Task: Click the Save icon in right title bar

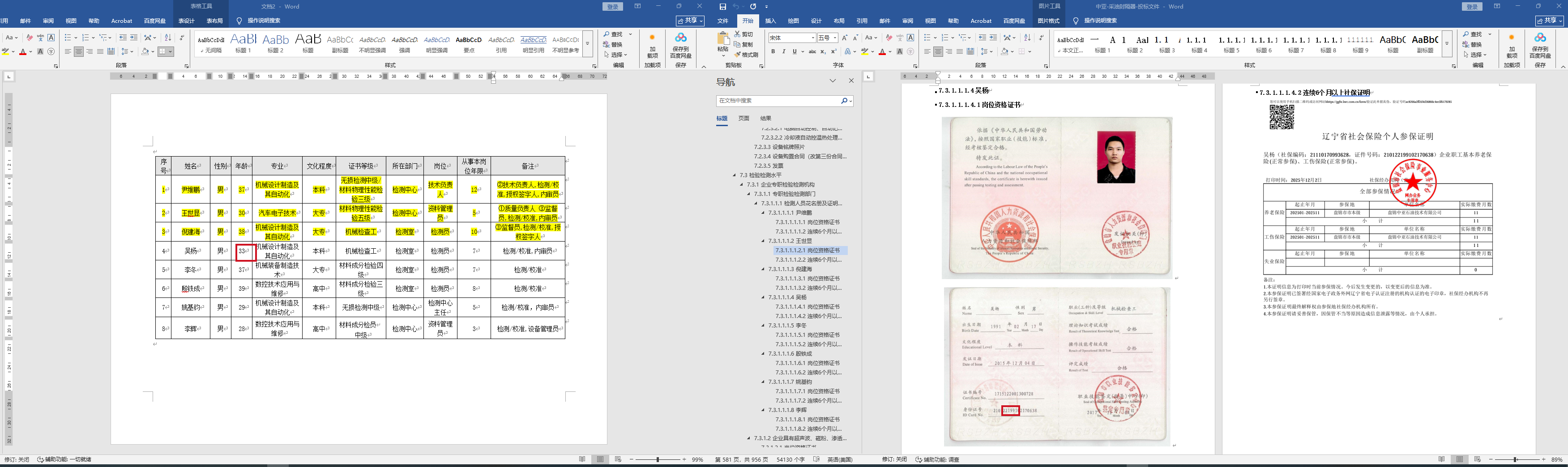Action: (722, 7)
